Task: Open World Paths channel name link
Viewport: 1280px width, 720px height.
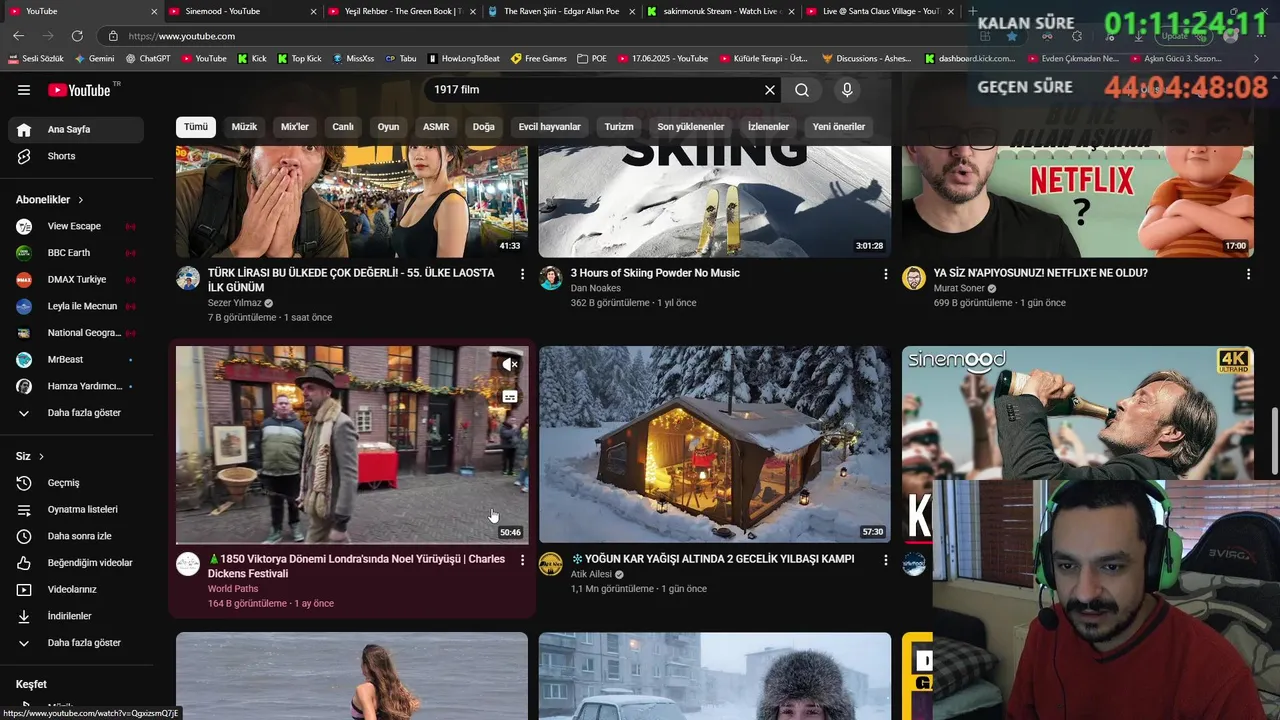Action: click(233, 589)
